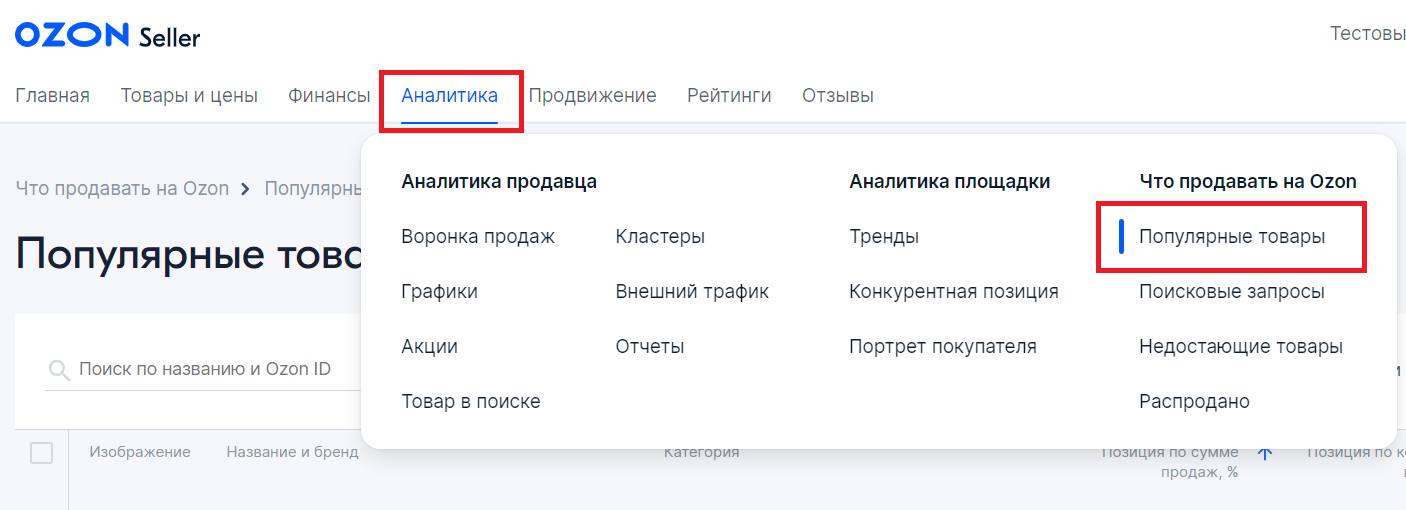This screenshot has width=1406, height=510.
Task: Select Конкурентная позиция menu item
Action: [x=954, y=292]
